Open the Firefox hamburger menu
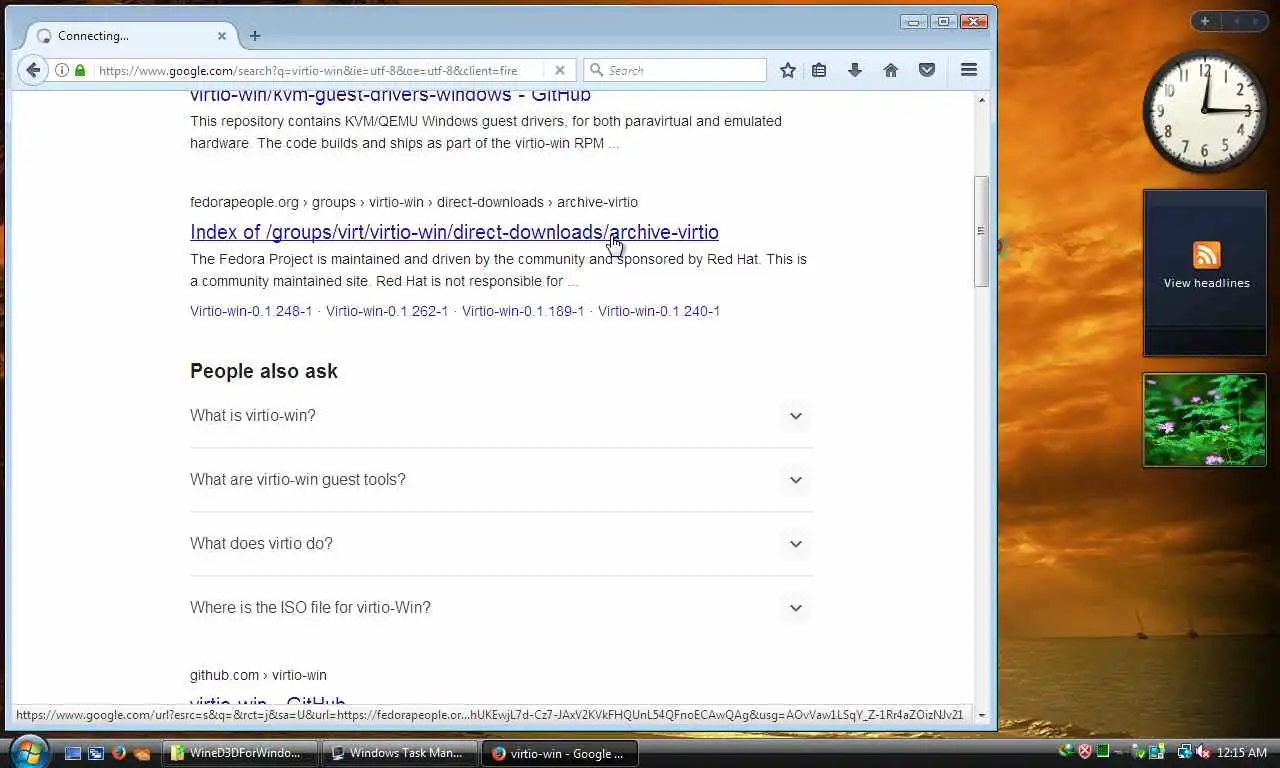Screen dimensions: 1280x768 pyautogui.click(x=969, y=70)
